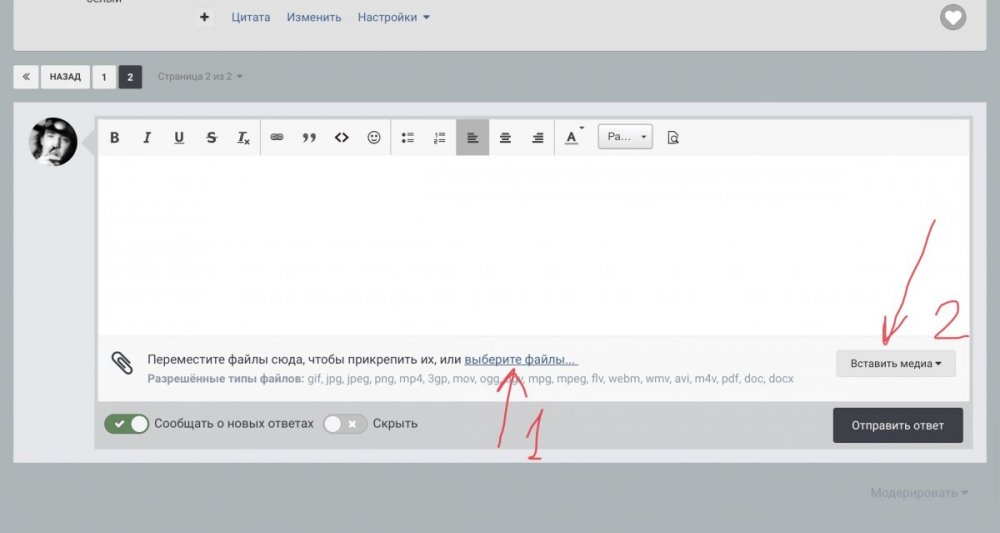Apply strikethrough formatting
The image size is (1000, 533).
pos(211,138)
